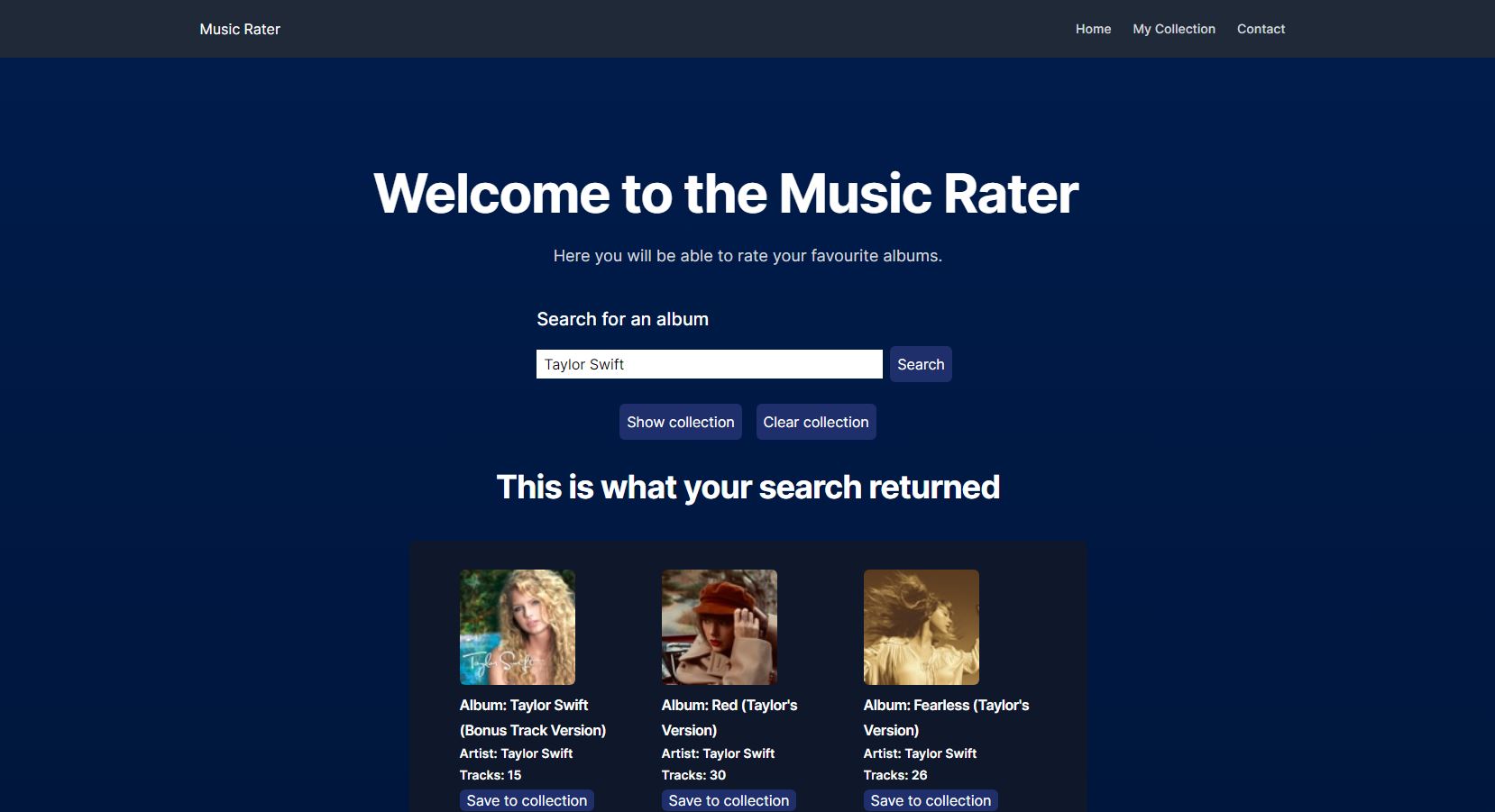Open the Red (Taylor's Version) album cover
1495x812 pixels.
(720, 627)
